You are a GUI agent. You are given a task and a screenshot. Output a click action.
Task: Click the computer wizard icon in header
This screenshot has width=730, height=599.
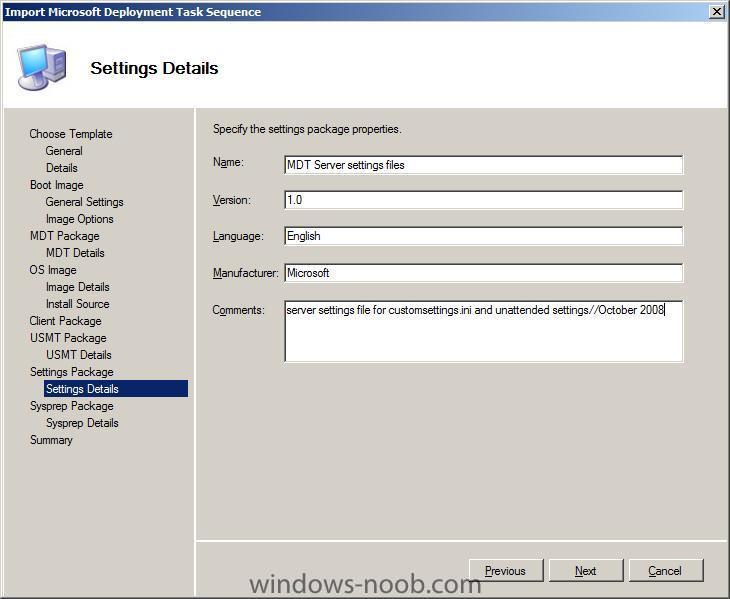click(x=42, y=67)
